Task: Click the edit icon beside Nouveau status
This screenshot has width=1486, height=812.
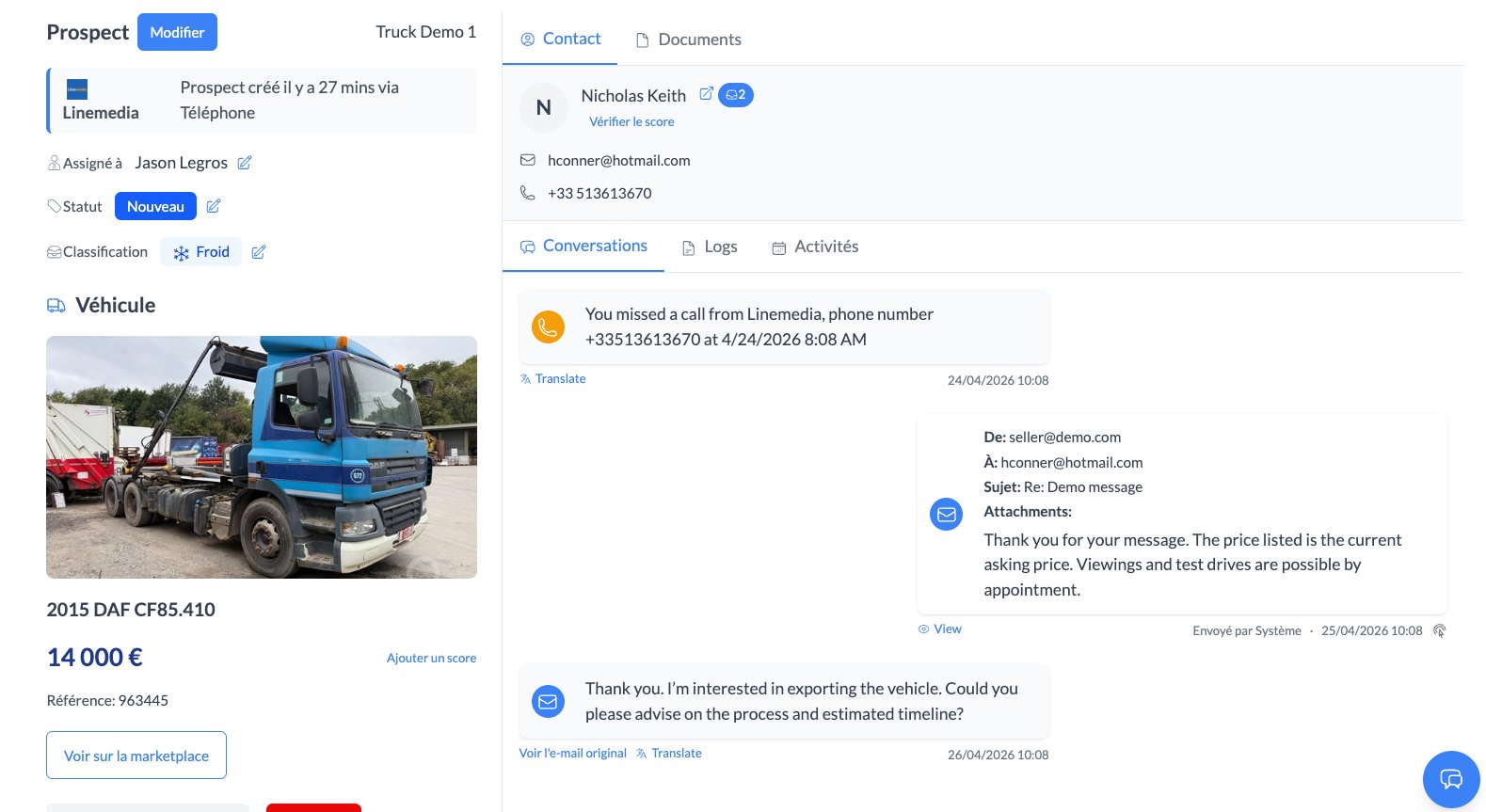Action: [214, 206]
